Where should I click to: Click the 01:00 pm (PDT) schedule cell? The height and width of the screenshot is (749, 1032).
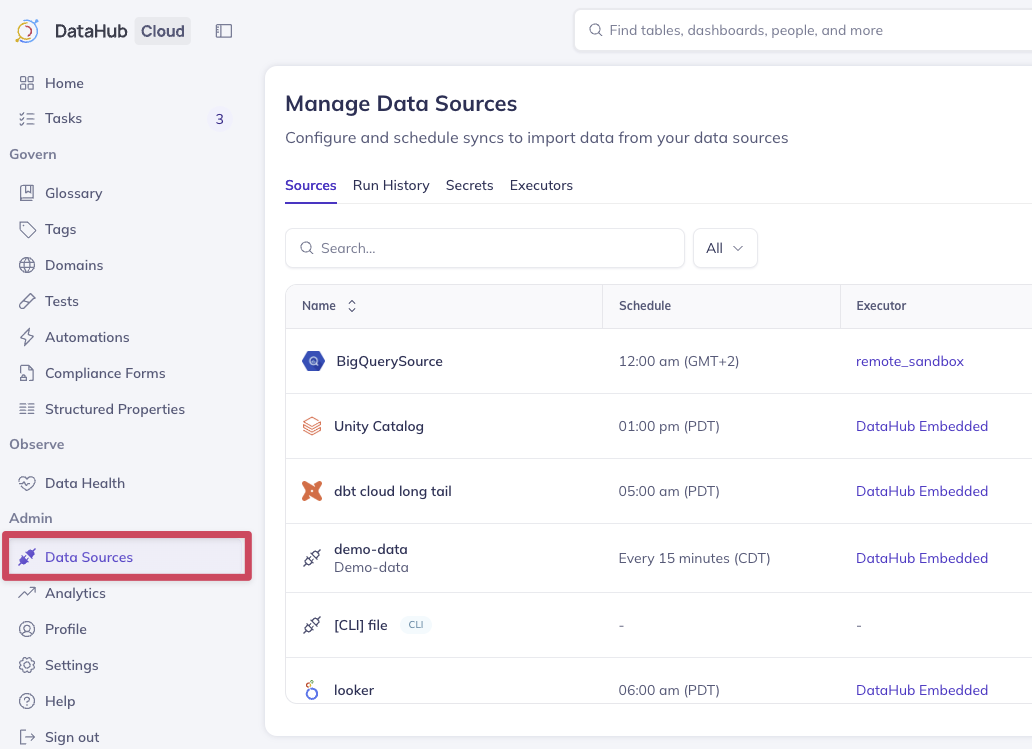(669, 426)
